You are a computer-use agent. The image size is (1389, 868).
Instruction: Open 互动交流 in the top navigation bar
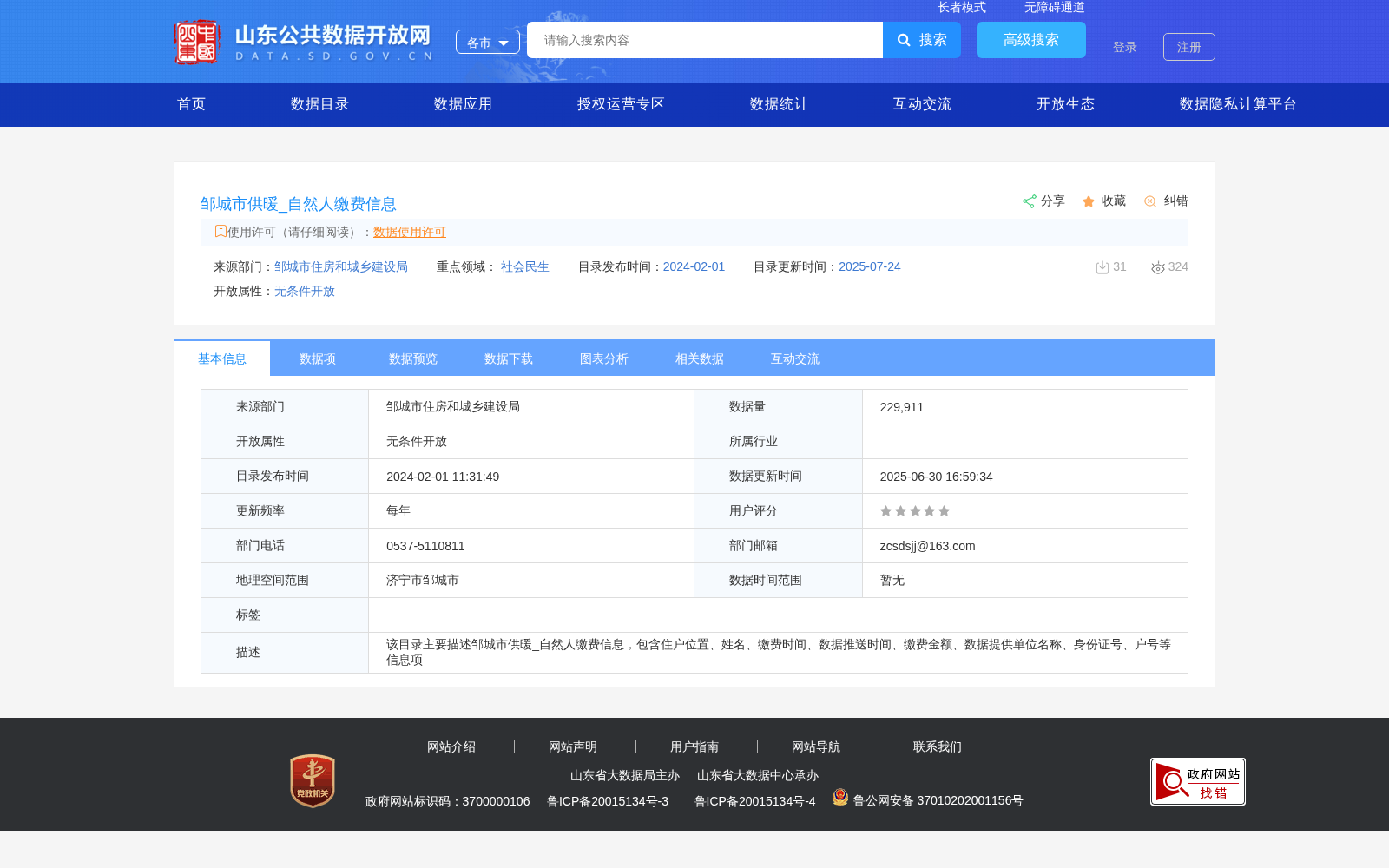[x=923, y=104]
